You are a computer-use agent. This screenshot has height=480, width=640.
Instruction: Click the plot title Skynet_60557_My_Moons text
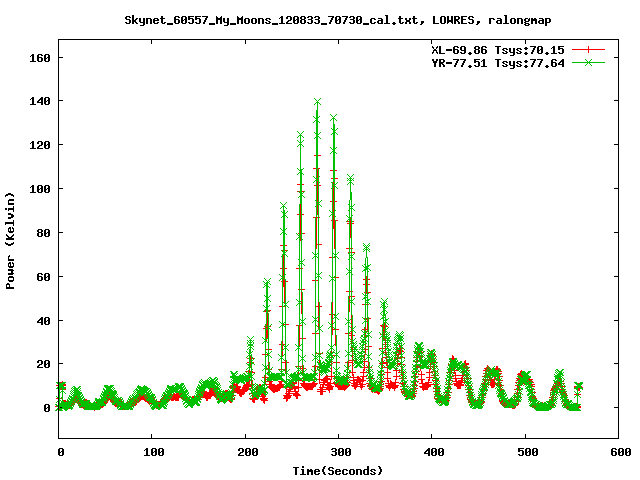(x=338, y=20)
